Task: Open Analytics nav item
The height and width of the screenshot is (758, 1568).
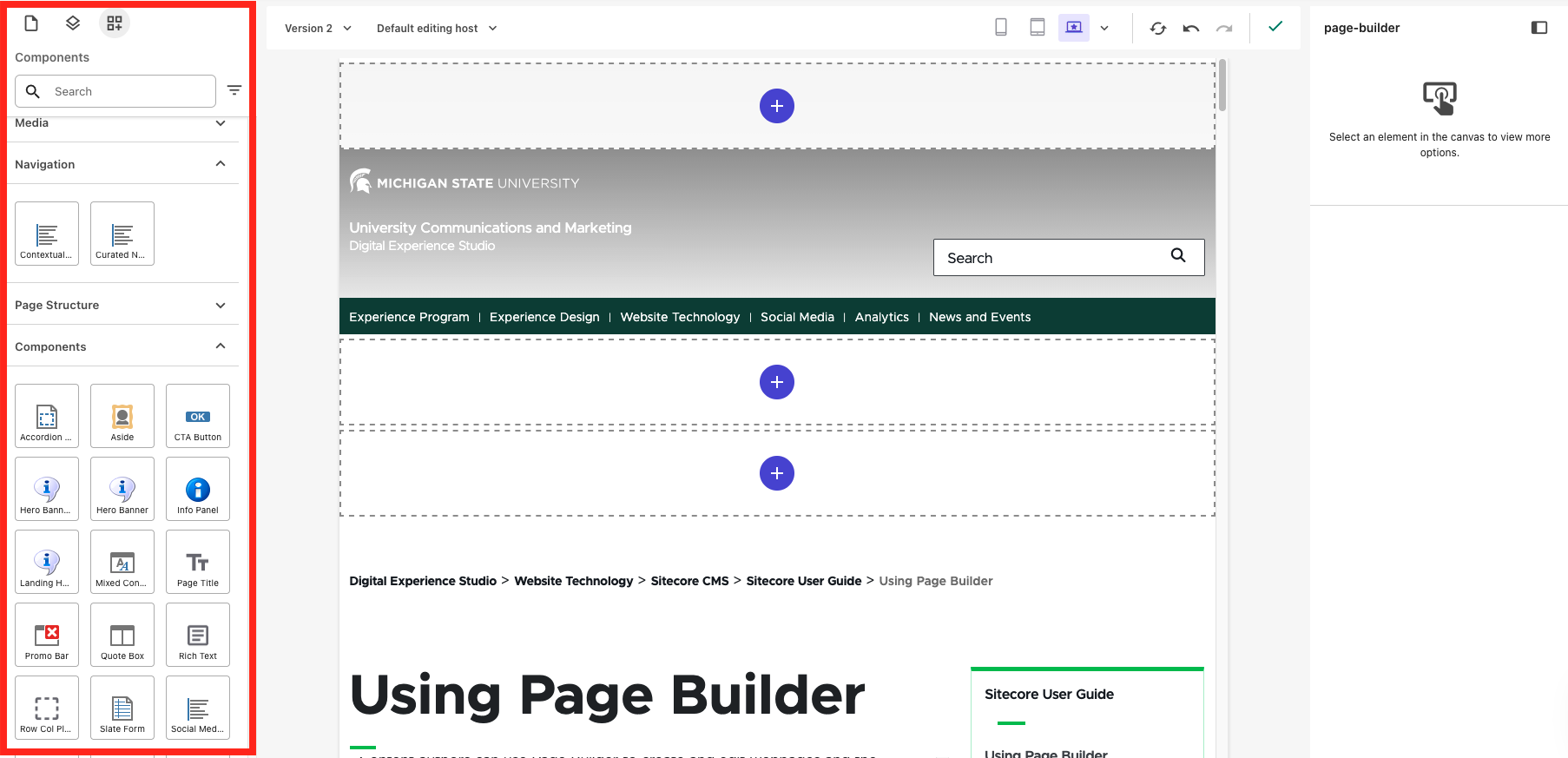Action: [x=881, y=317]
